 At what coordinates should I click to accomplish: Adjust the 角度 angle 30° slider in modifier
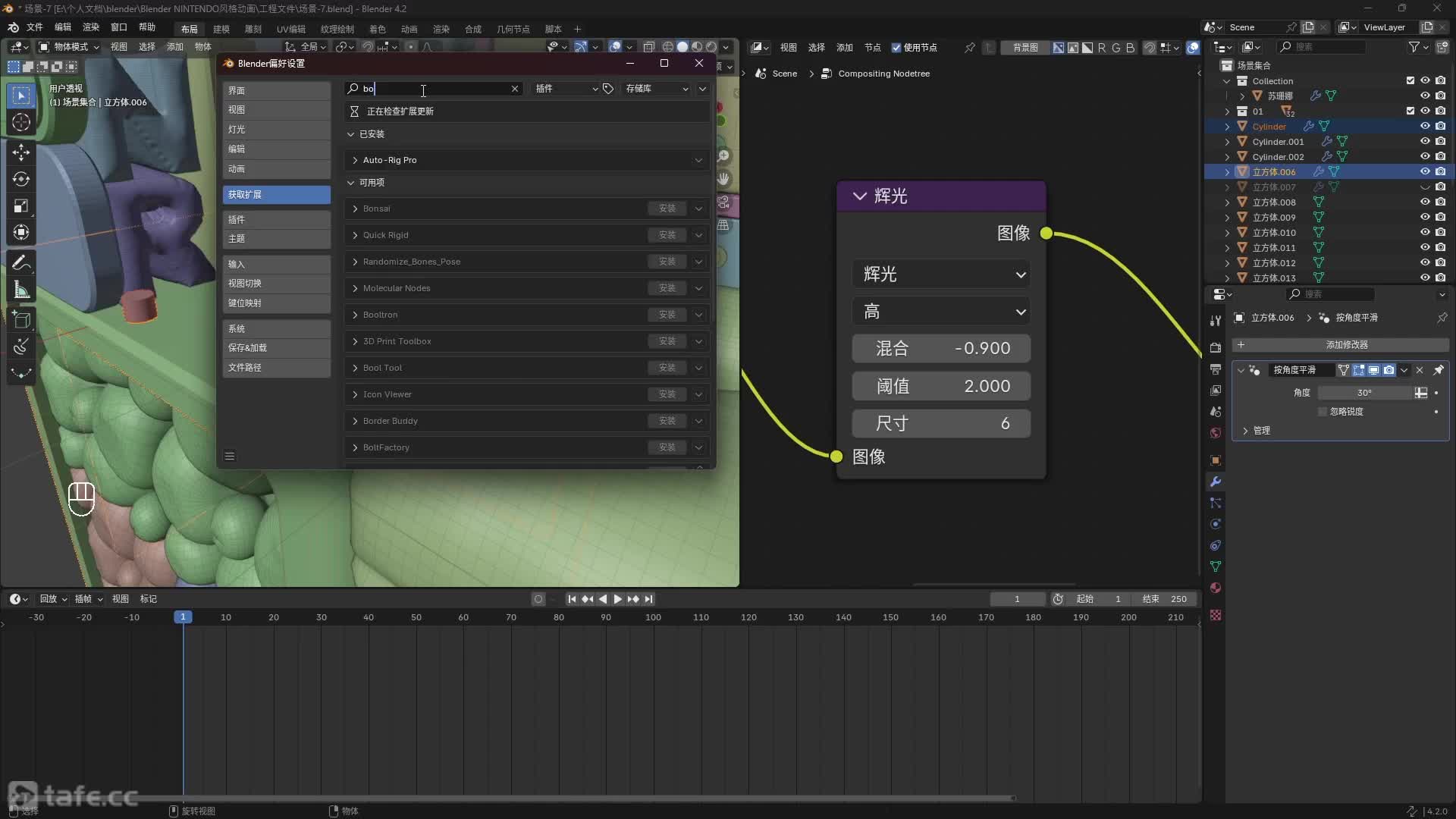(x=1365, y=393)
